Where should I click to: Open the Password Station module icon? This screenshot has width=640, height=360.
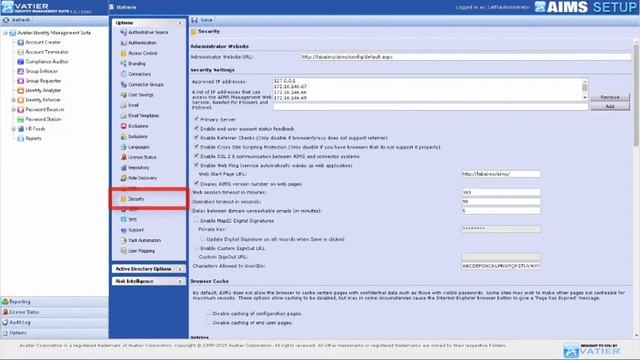click(20, 119)
